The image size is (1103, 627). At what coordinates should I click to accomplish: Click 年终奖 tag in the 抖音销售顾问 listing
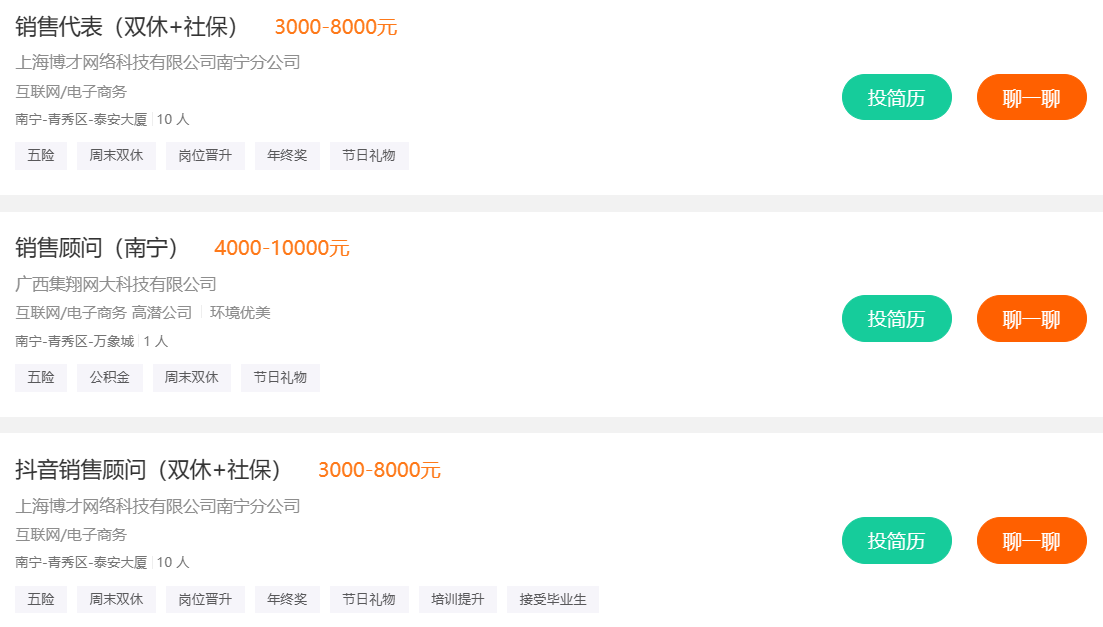pyautogui.click(x=287, y=600)
